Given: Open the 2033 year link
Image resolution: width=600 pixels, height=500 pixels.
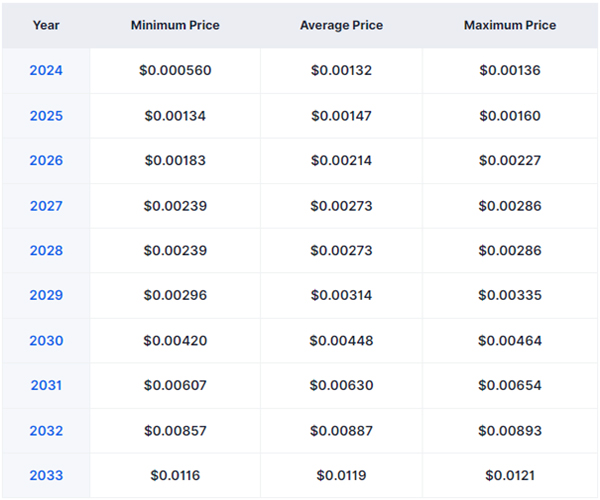Looking at the screenshot, I should point(46,476).
